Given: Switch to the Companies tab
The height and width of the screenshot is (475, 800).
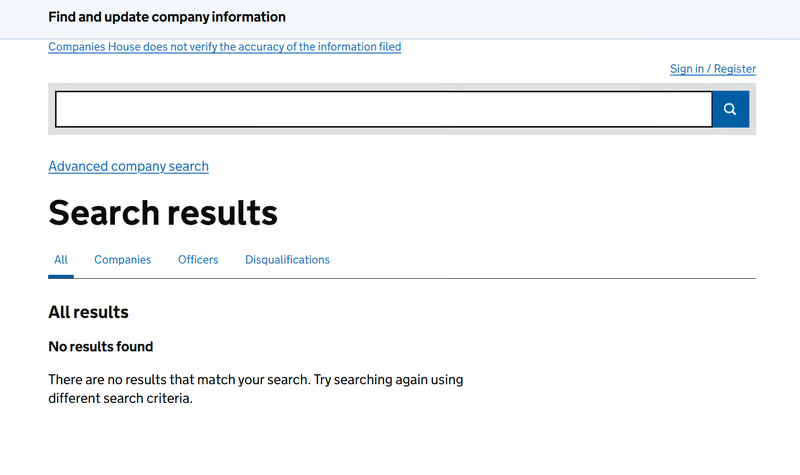Looking at the screenshot, I should pyautogui.click(x=122, y=260).
